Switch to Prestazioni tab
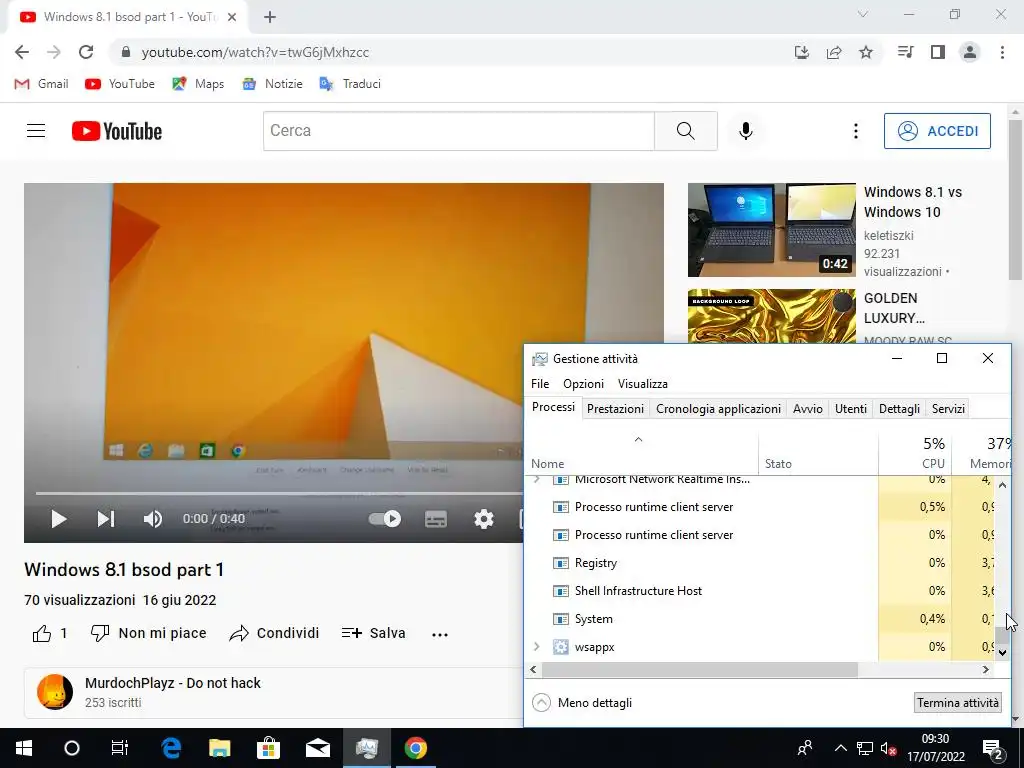1024x768 pixels. pyautogui.click(x=615, y=409)
